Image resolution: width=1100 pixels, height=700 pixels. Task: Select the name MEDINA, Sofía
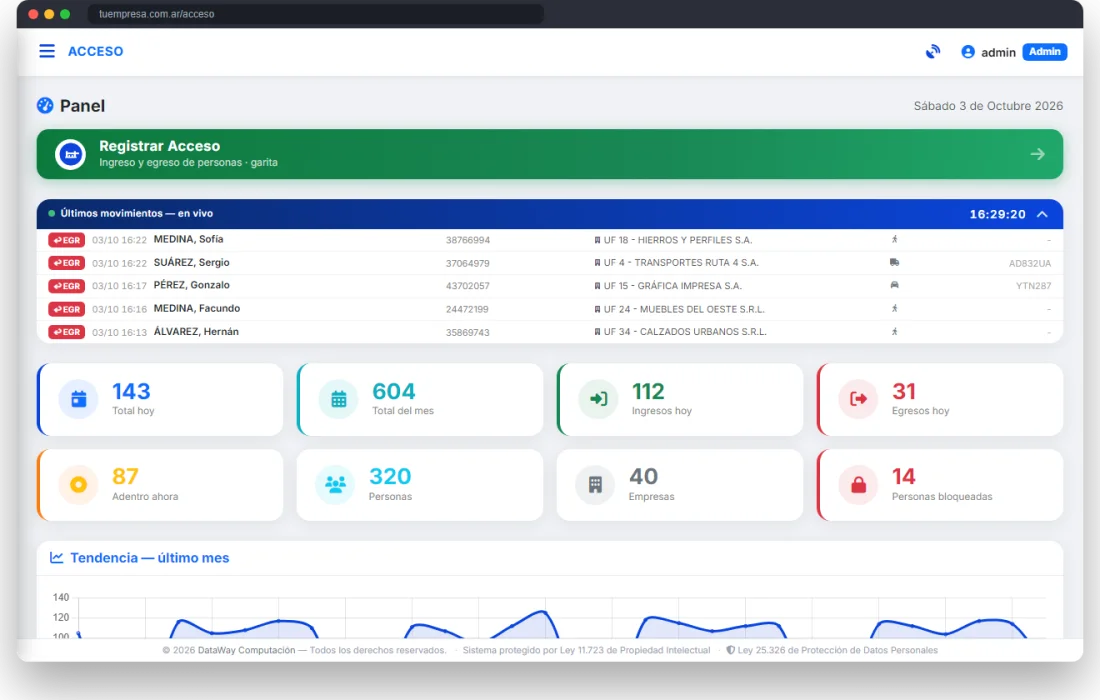pos(189,239)
